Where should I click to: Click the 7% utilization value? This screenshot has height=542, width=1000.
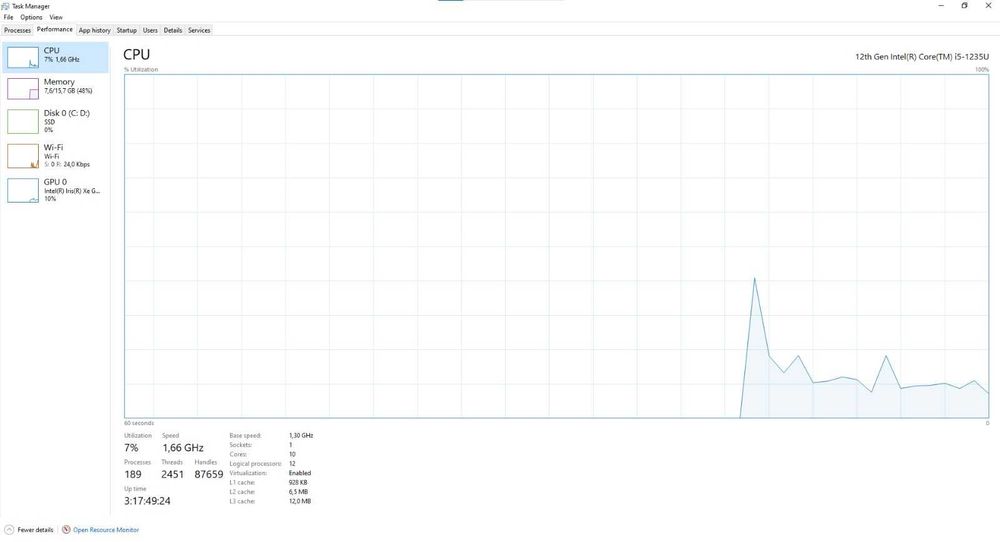(x=131, y=448)
